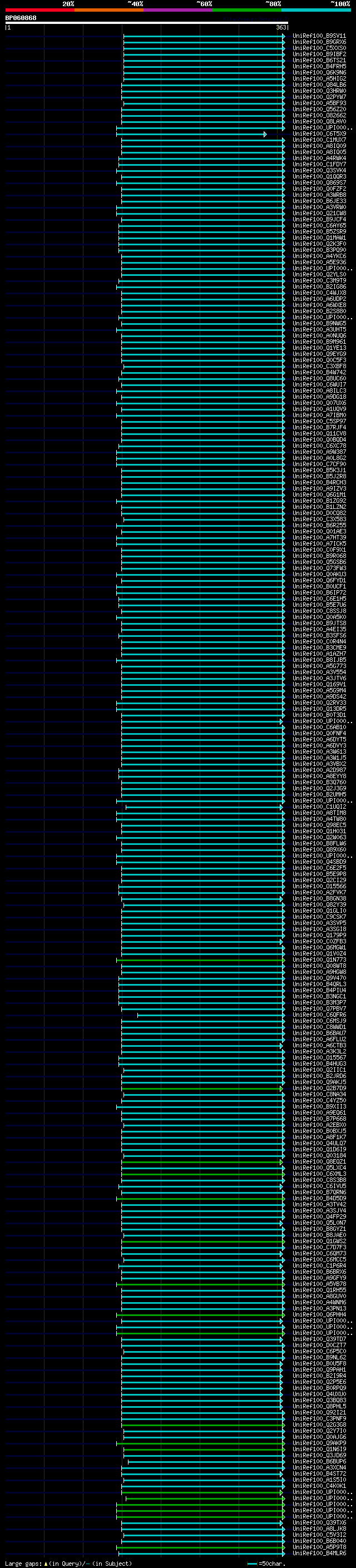Pick the UniRef100_B6JE33 label
The image size is (356, 1568).
pyautogui.click(x=319, y=201)
